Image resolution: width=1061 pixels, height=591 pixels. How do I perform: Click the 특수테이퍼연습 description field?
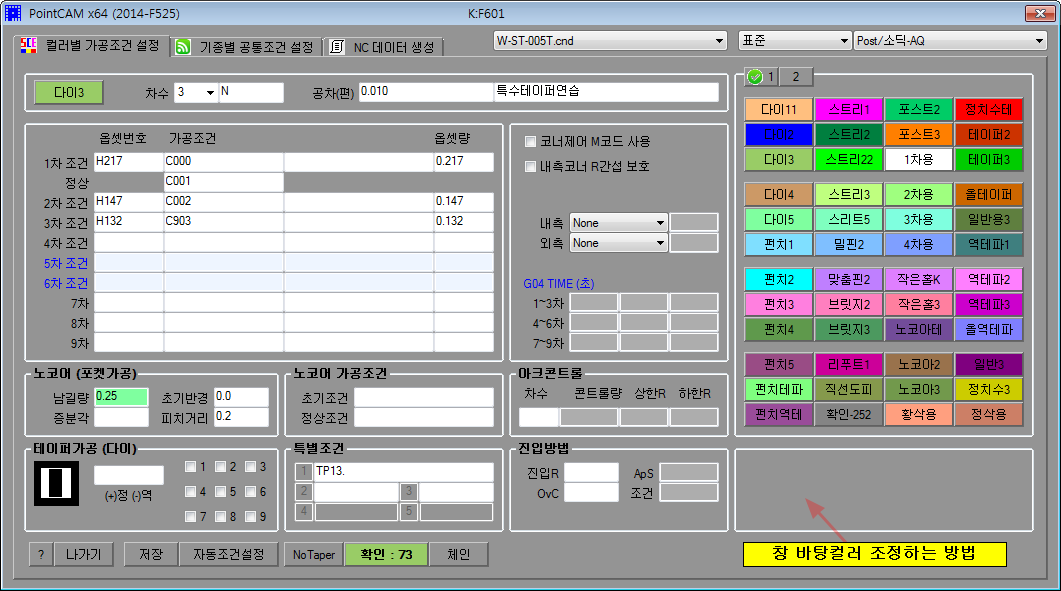pyautogui.click(x=606, y=92)
